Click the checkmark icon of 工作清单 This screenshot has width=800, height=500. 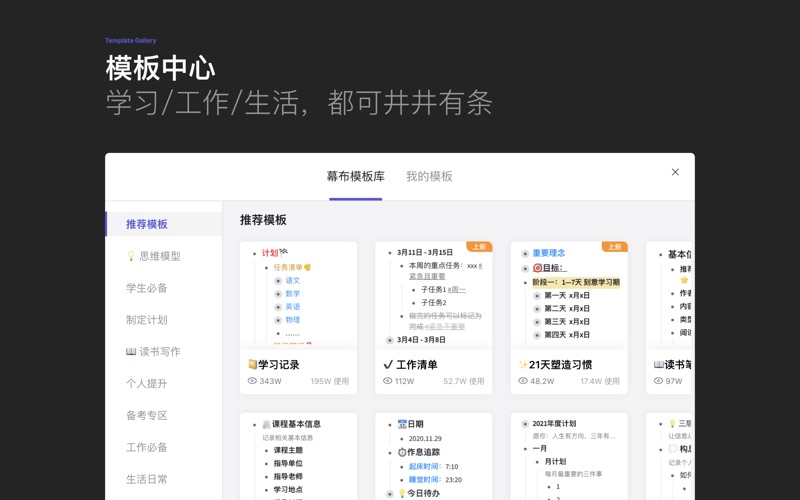tap(389, 365)
